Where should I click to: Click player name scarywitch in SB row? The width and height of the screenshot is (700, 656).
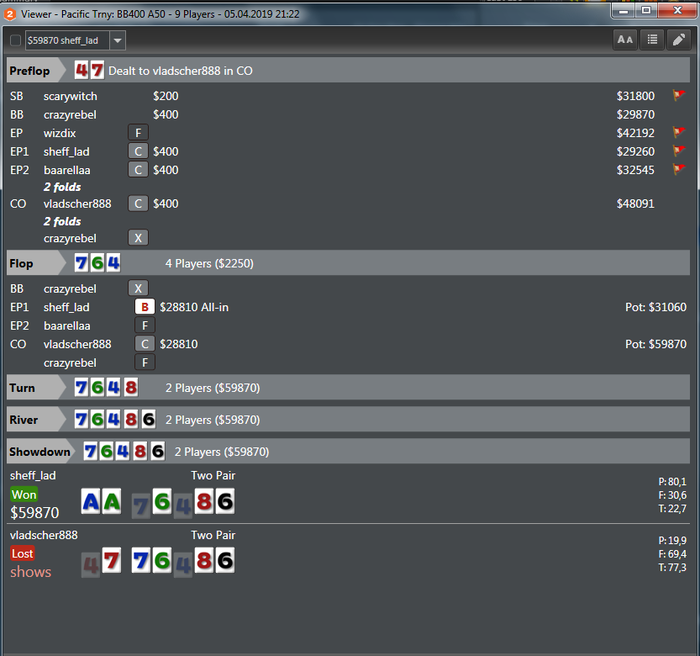coord(70,96)
